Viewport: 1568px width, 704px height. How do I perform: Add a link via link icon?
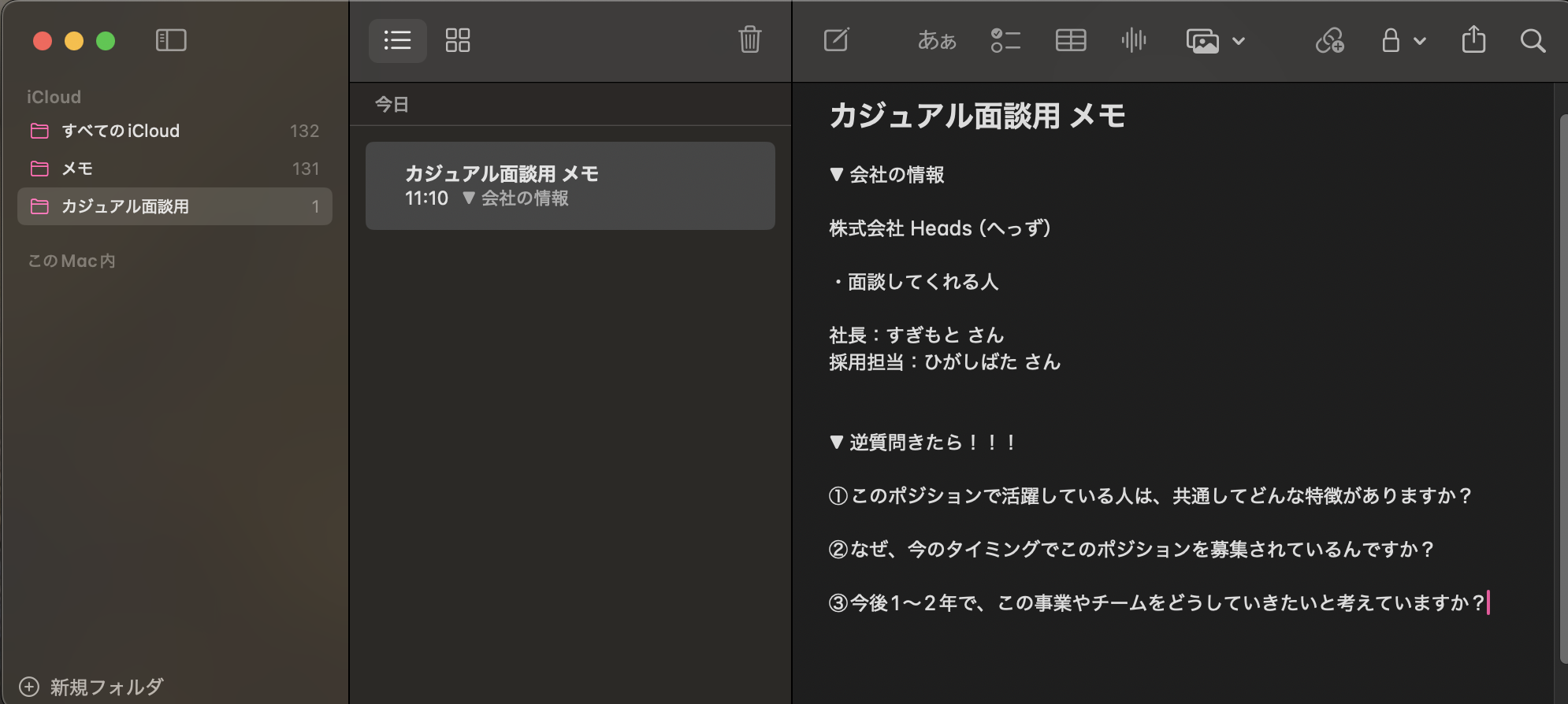click(x=1330, y=40)
